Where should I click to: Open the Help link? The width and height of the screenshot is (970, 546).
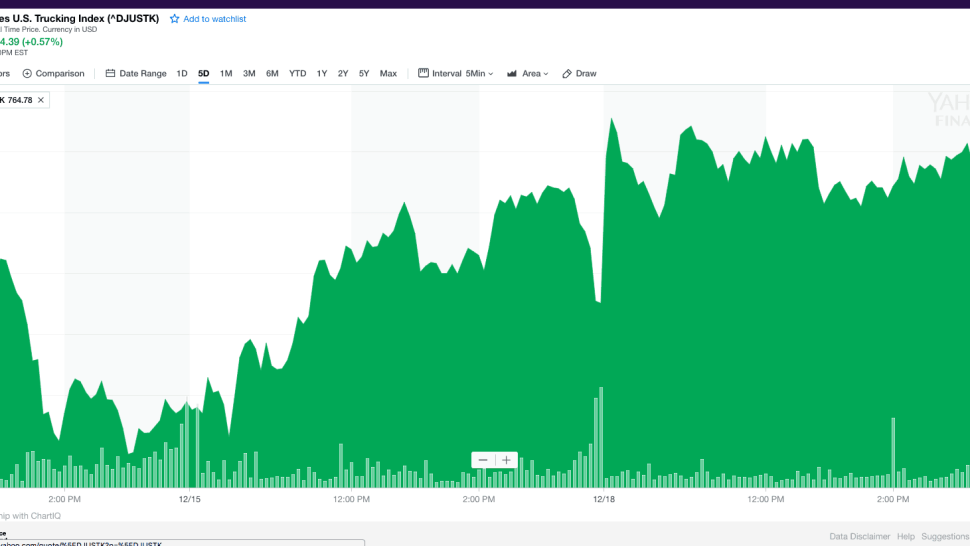[906, 536]
